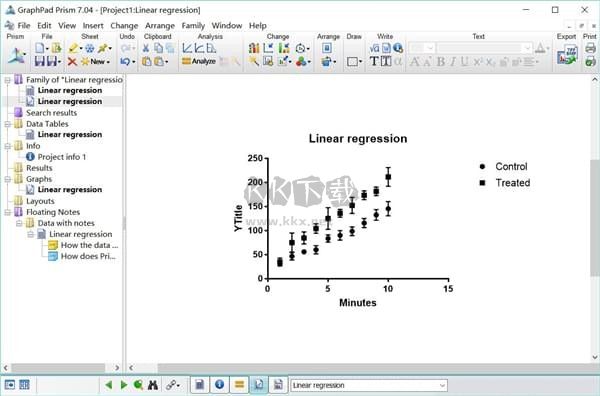Image resolution: width=600 pixels, height=396 pixels.
Task: Collapse the Data Tables folder
Action: tap(7, 124)
